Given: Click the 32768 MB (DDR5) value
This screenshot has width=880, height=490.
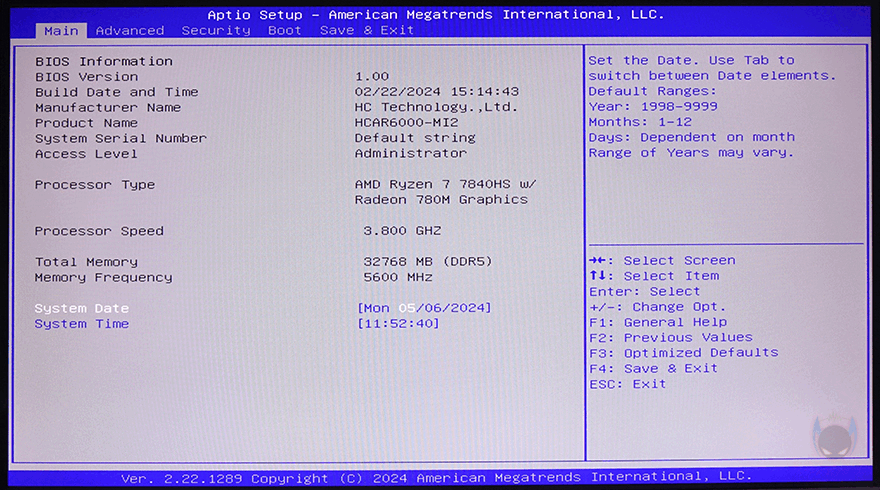Looking at the screenshot, I should [x=428, y=262].
